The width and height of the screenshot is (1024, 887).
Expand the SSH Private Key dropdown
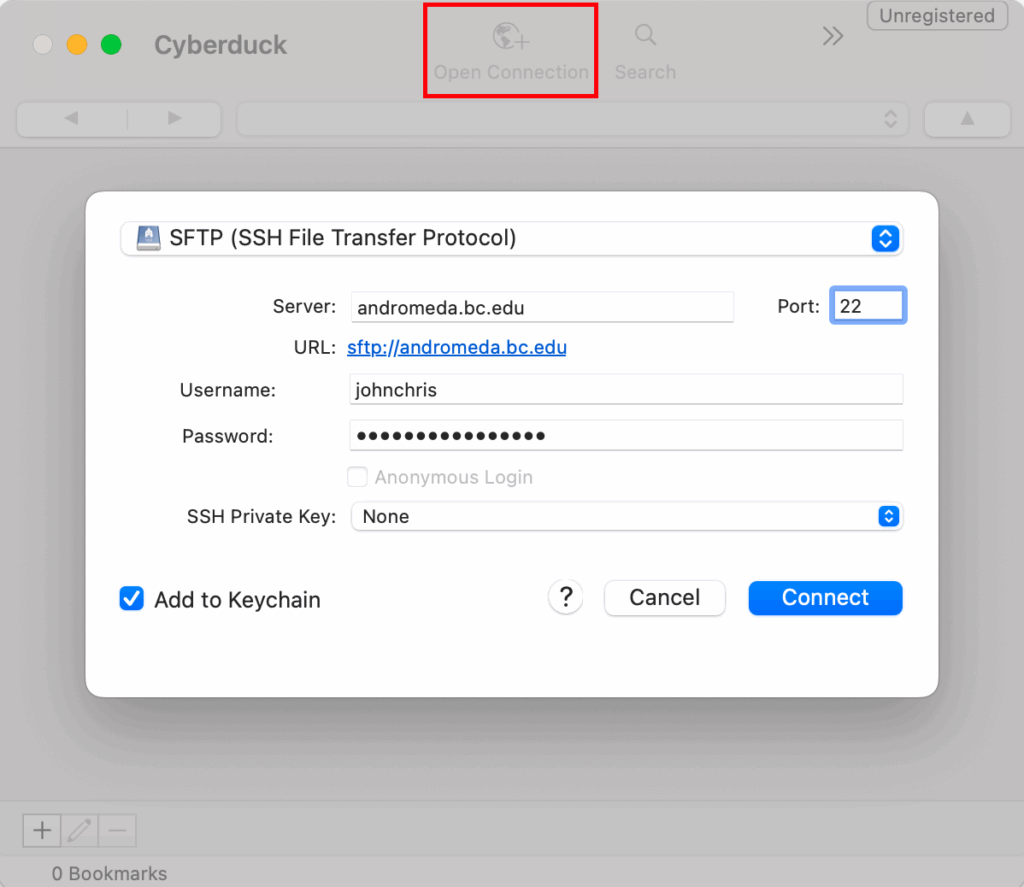tap(627, 516)
